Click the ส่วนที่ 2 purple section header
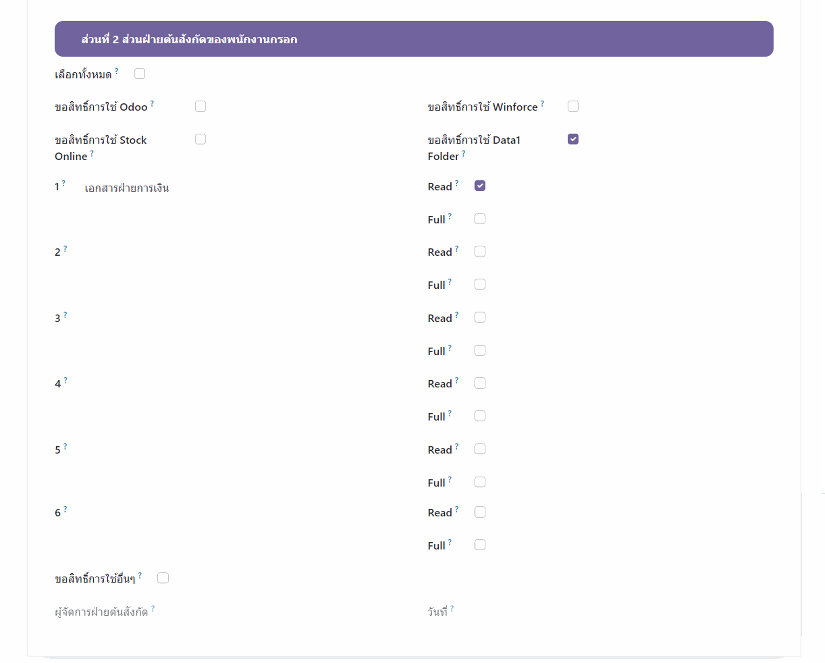This screenshot has width=825, height=663. [x=413, y=39]
